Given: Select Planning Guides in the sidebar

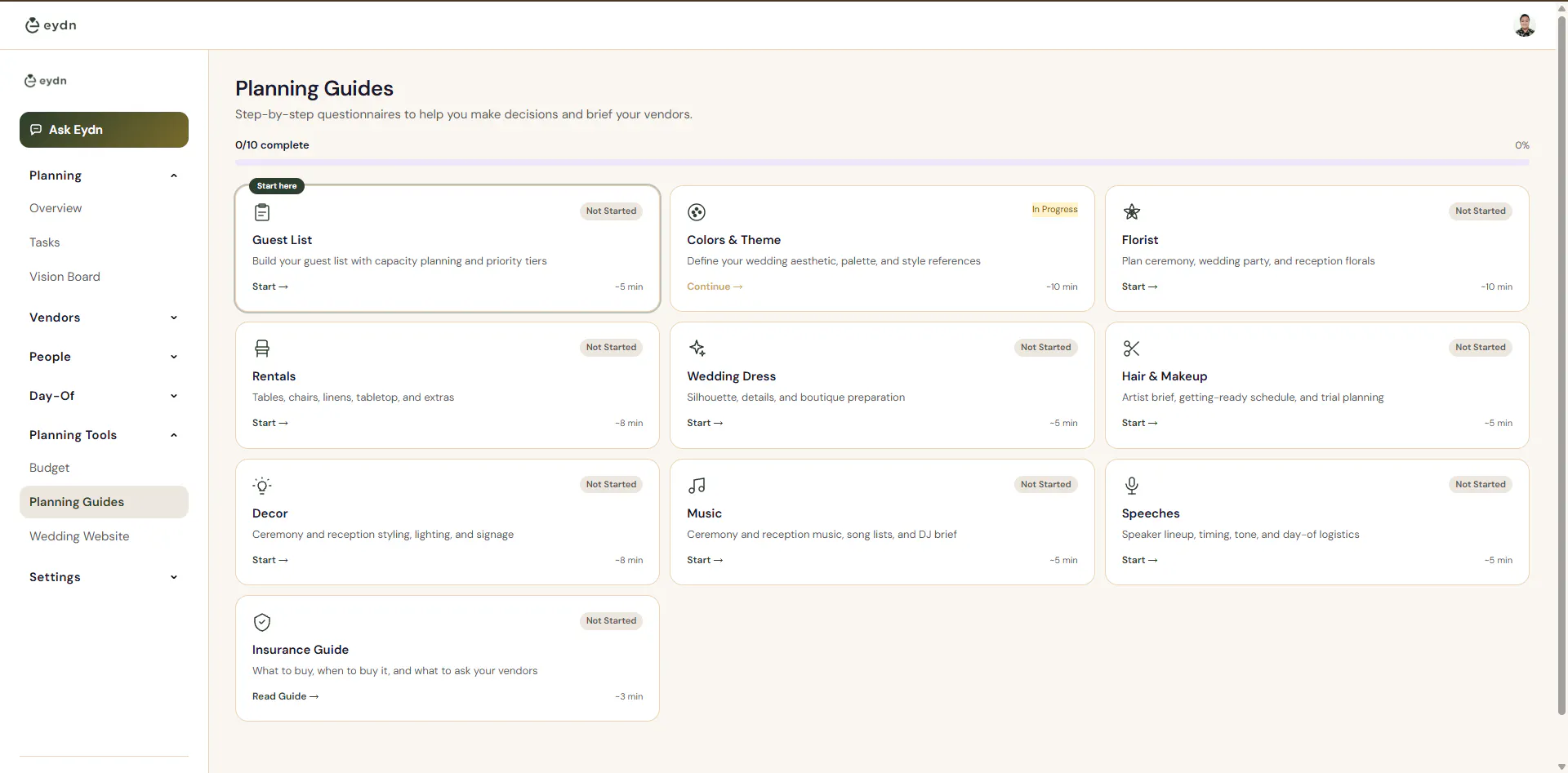Looking at the screenshot, I should point(104,502).
